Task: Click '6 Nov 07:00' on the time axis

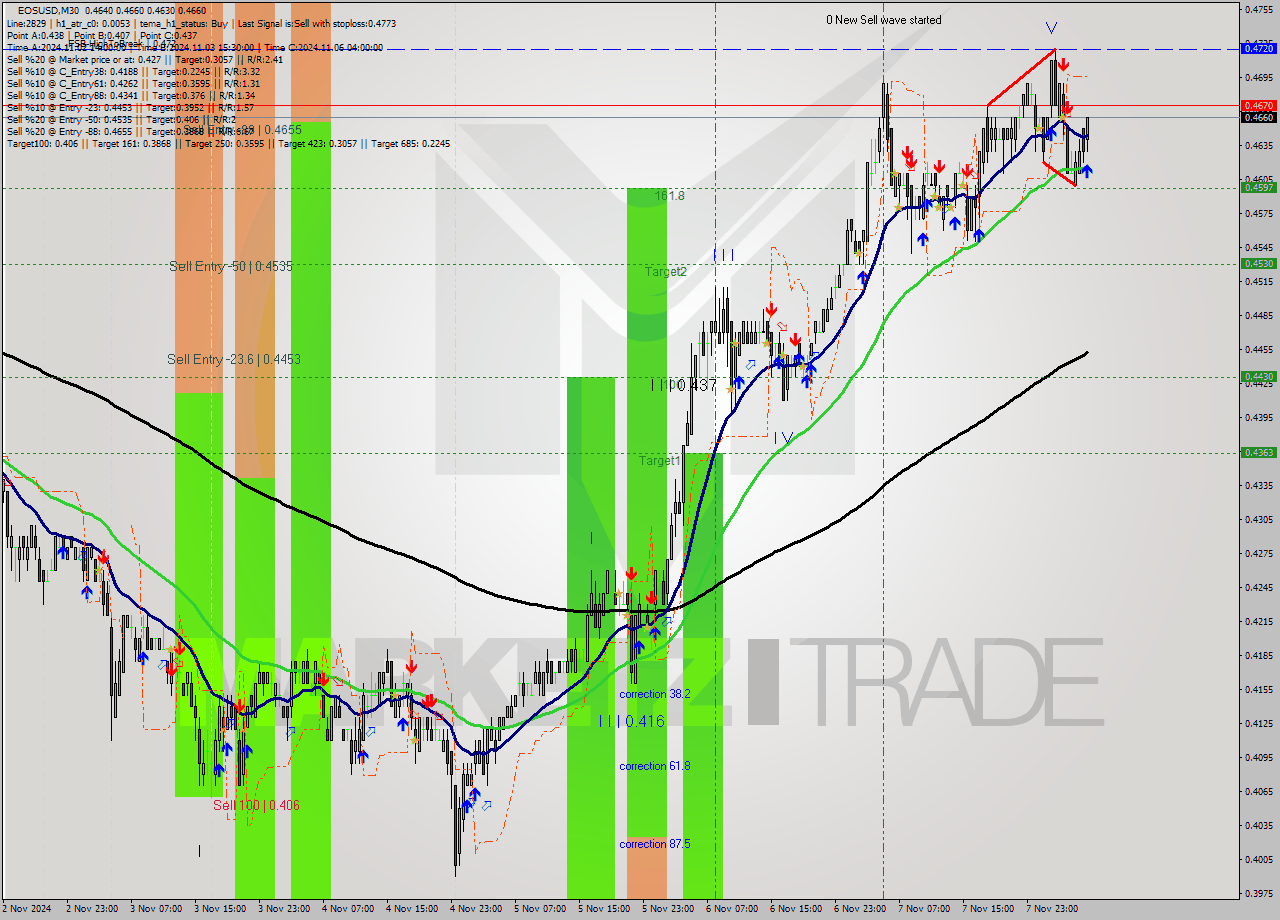Action: point(732,909)
